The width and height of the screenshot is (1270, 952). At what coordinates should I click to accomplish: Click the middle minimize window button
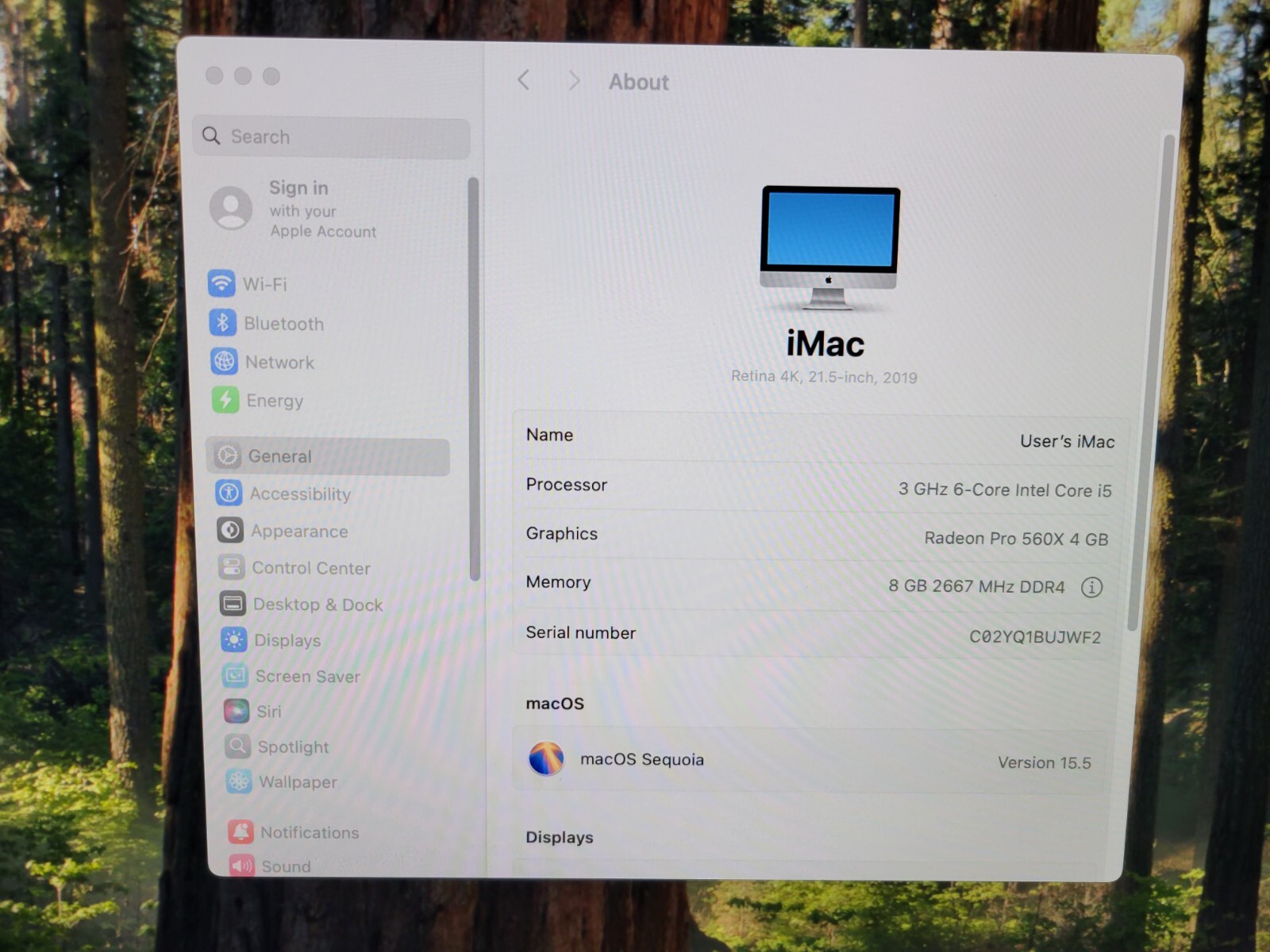tap(243, 76)
